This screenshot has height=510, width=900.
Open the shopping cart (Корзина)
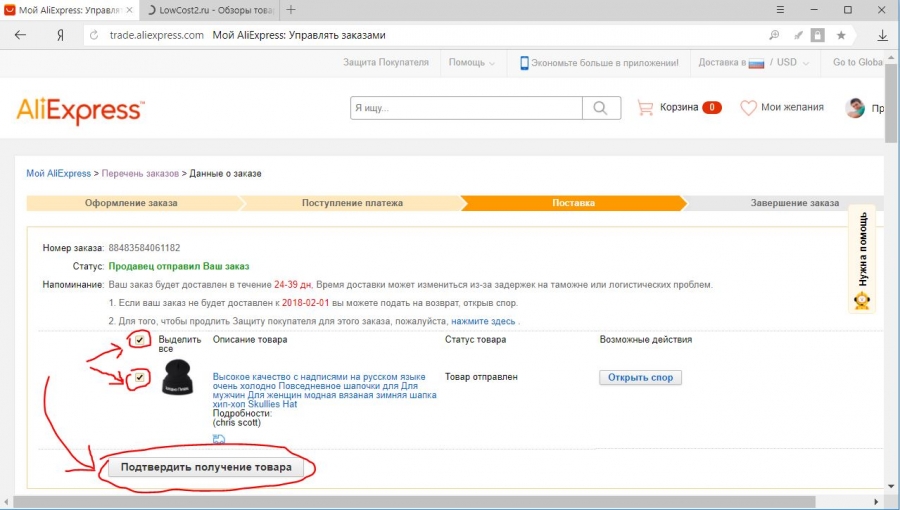pyautogui.click(x=679, y=108)
